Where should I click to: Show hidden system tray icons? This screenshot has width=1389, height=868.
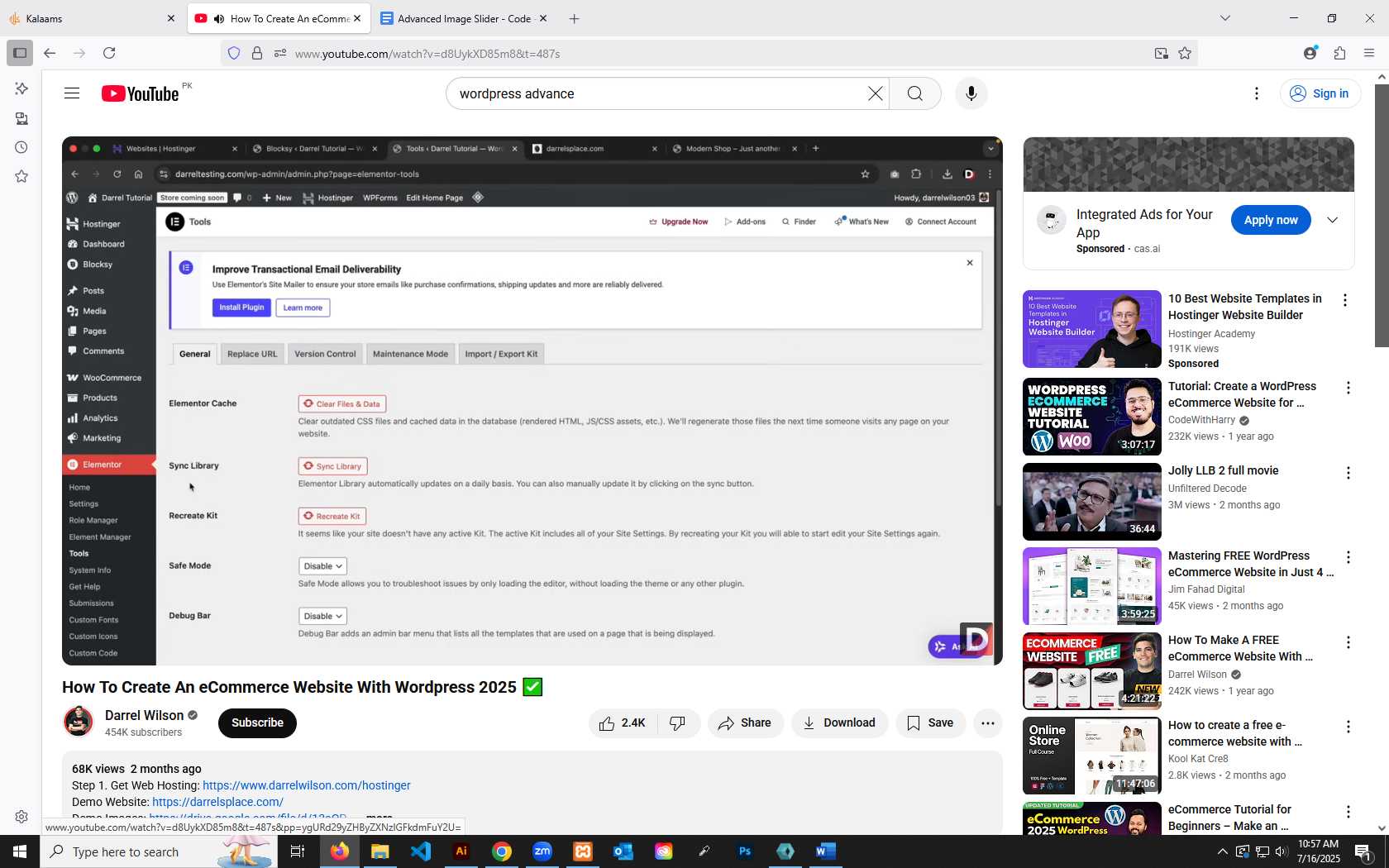[1223, 851]
